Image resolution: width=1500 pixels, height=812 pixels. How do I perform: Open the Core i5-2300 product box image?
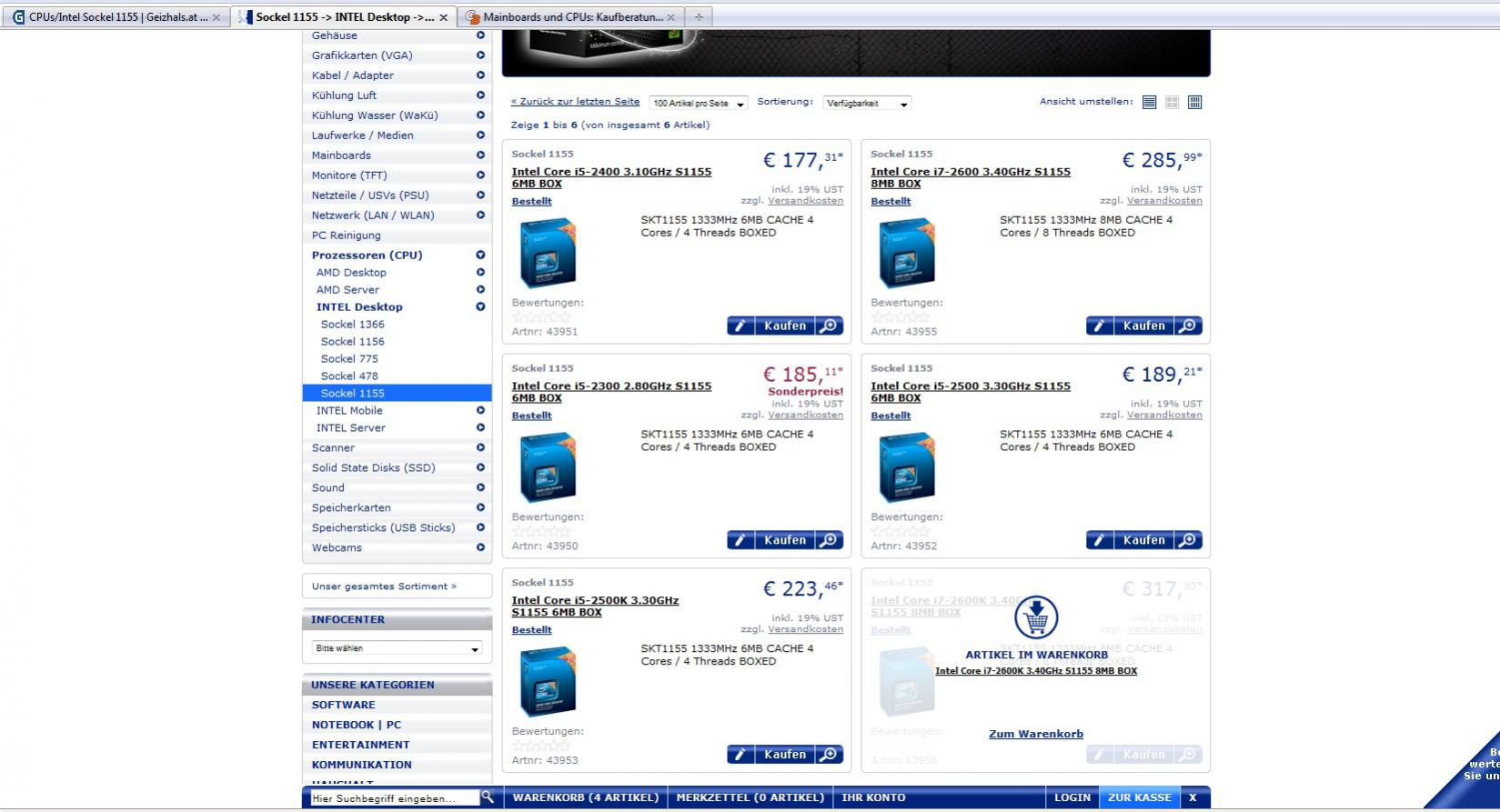[x=548, y=466]
